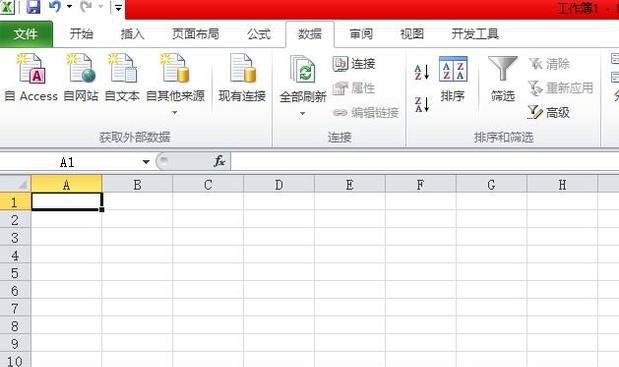Select column D header

(279, 184)
